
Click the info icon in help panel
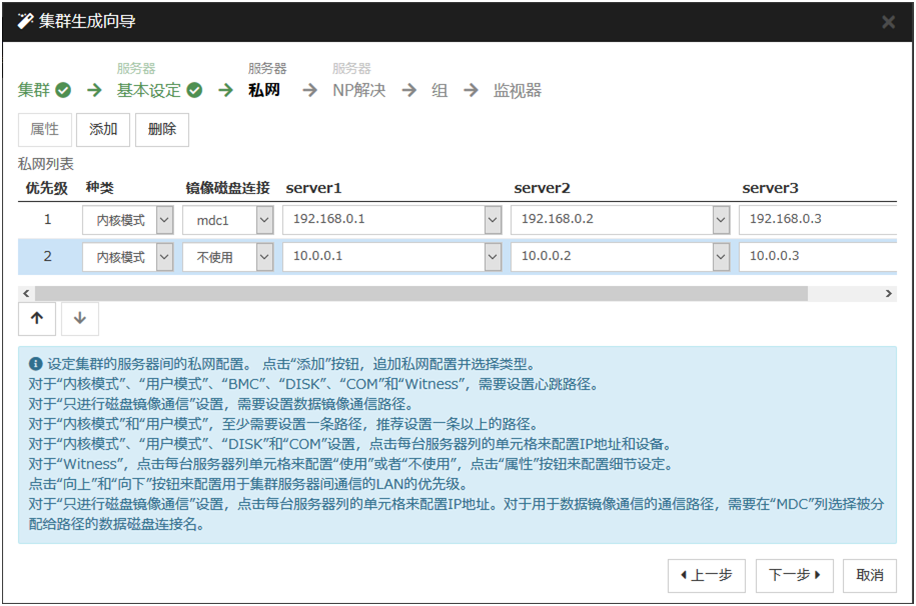(x=35, y=364)
